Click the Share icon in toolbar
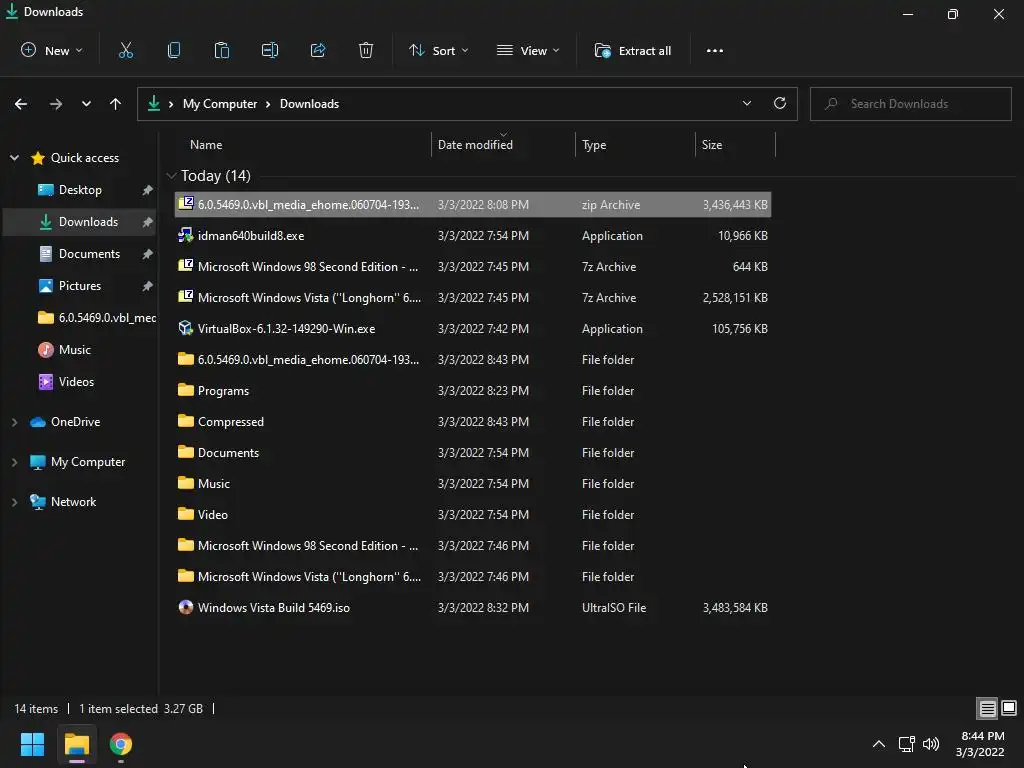1024x768 pixels. pos(318,50)
